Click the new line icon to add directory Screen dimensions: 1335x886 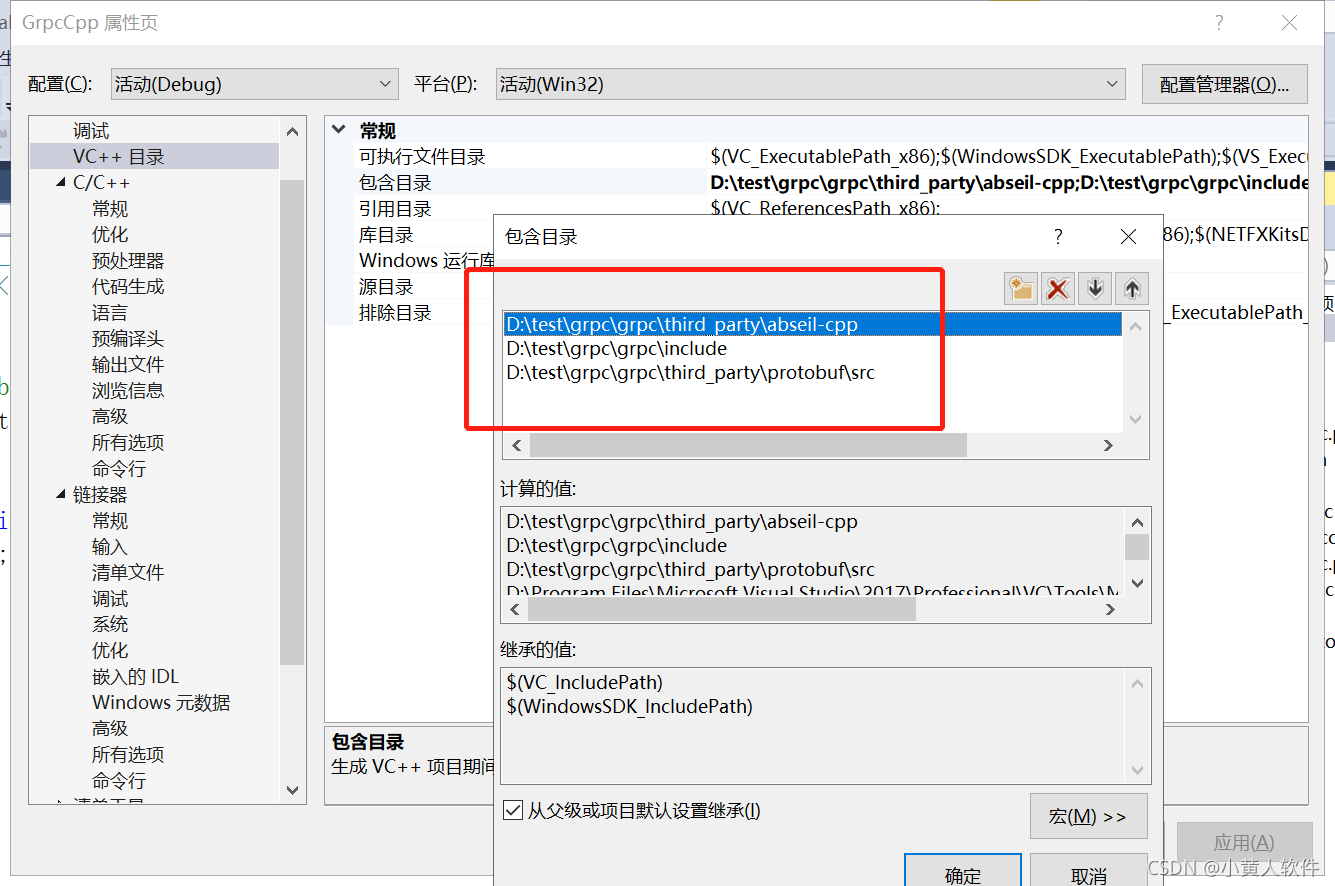point(1021,288)
